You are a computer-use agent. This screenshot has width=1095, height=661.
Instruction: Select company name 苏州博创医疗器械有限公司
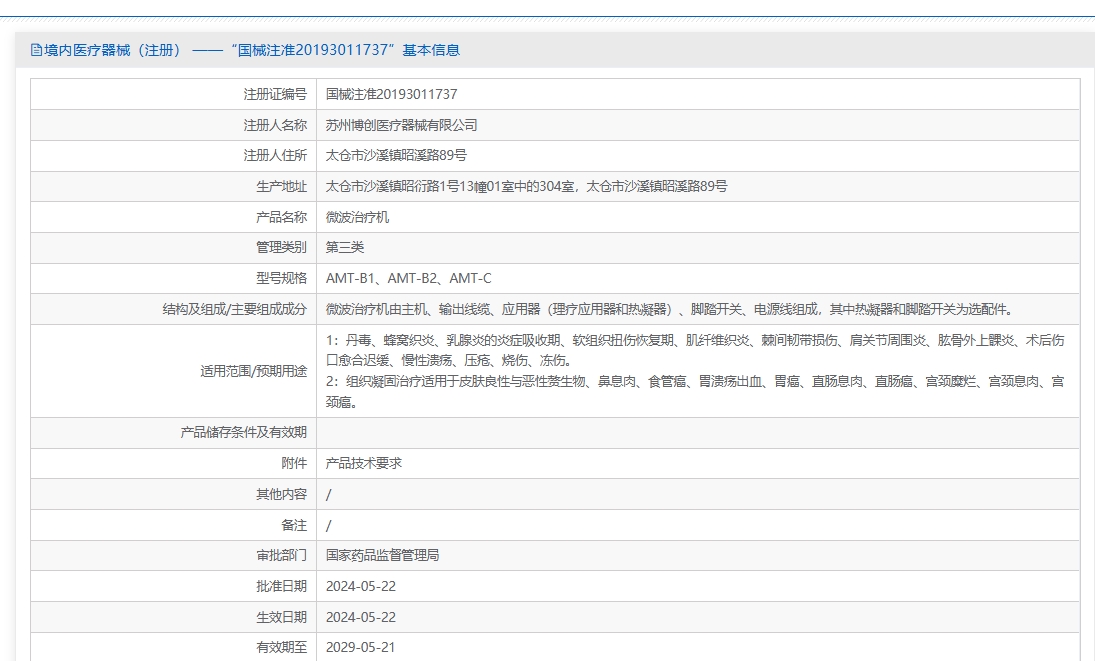[402, 125]
